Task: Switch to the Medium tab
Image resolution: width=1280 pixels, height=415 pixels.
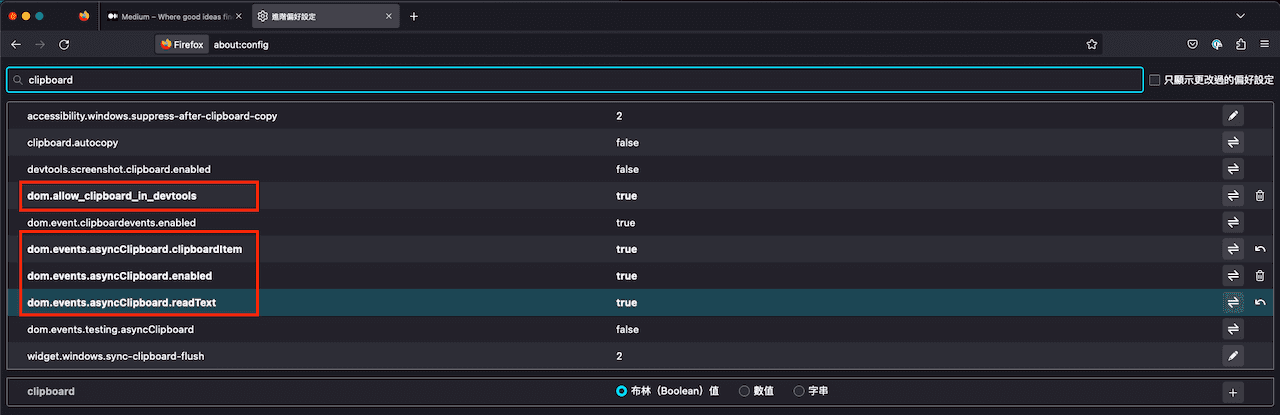Action: (170, 16)
